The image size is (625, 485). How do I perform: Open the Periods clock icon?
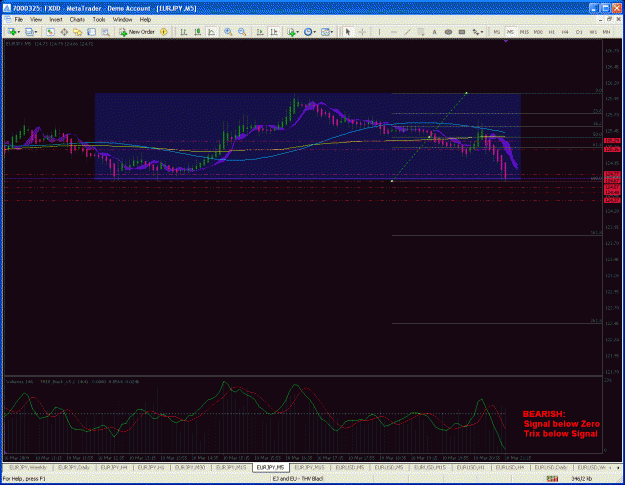coord(308,32)
